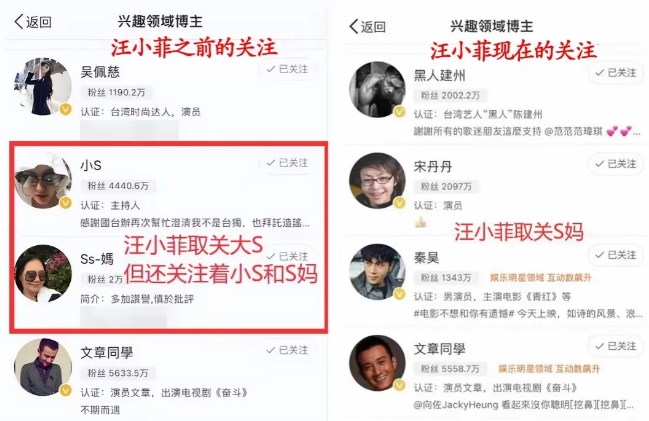
Task: View Ss-媽 profile picture
Action: pos(43,273)
